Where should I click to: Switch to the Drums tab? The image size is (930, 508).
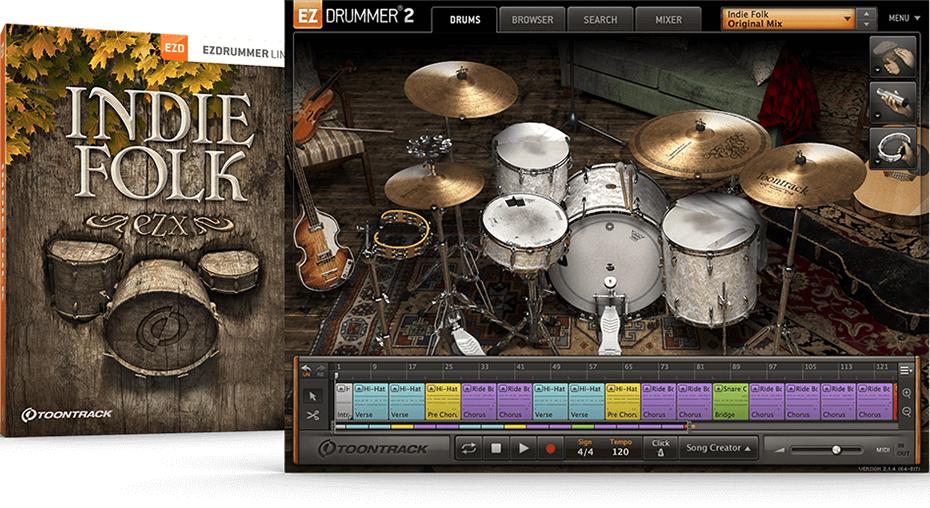click(x=464, y=20)
